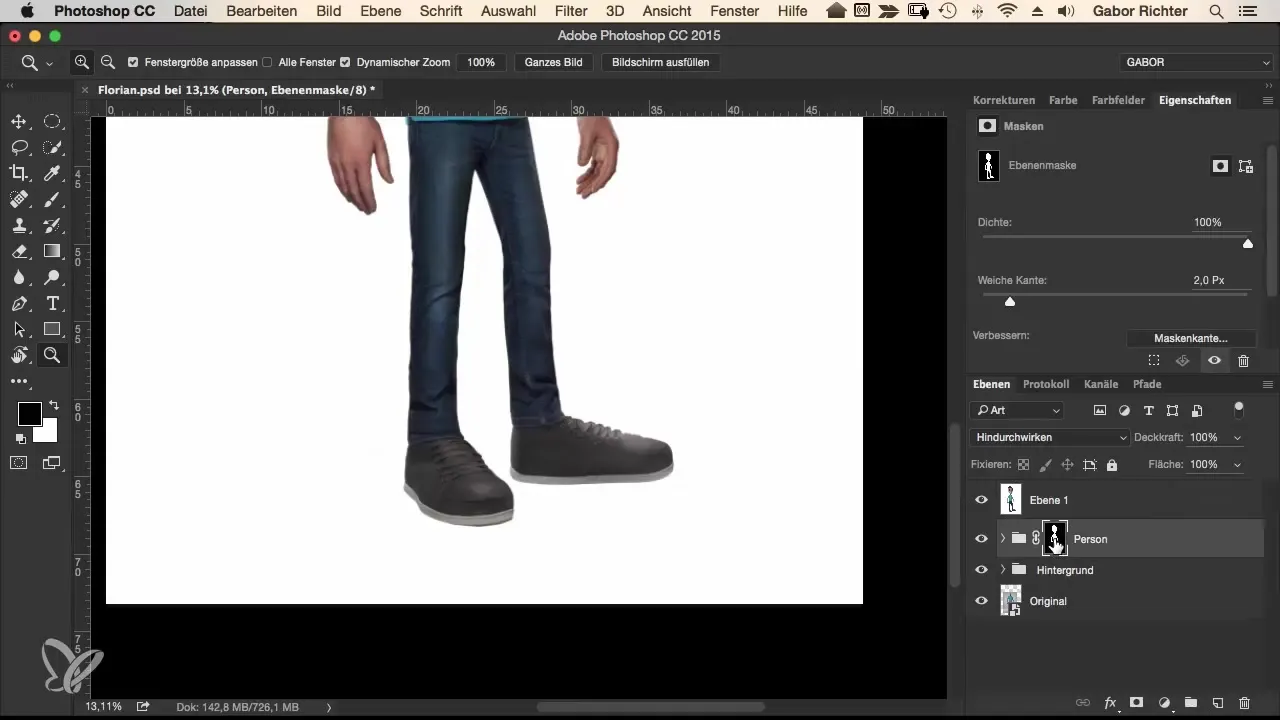Select the Move tool

(x=19, y=122)
